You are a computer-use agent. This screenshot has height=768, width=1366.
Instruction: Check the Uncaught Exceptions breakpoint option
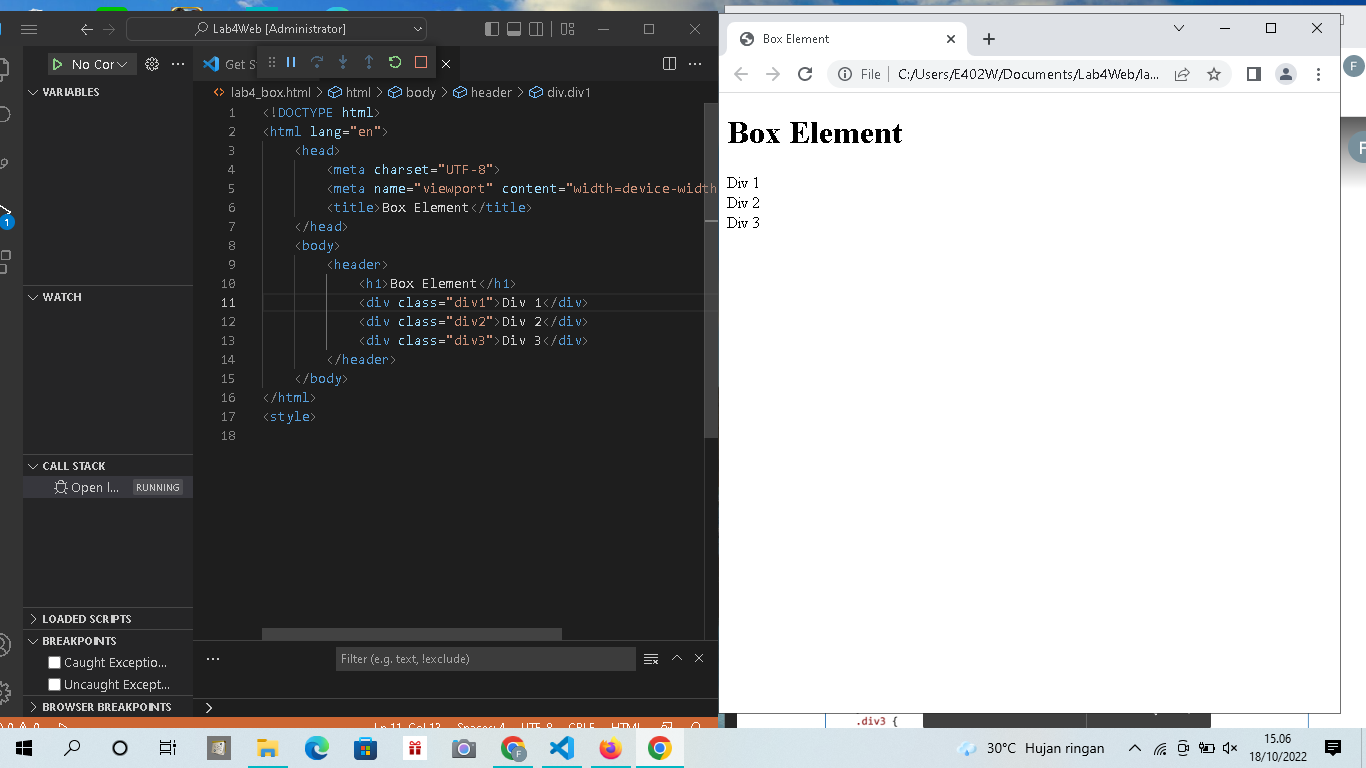[x=54, y=684]
